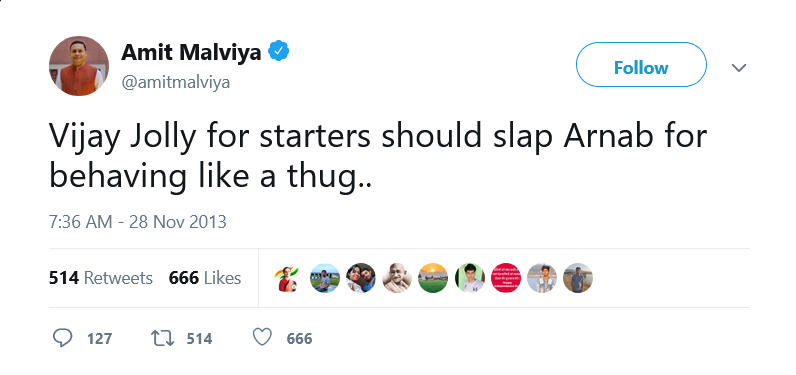796x375 pixels.
Task: Click the blue verified badge
Action: [279, 52]
